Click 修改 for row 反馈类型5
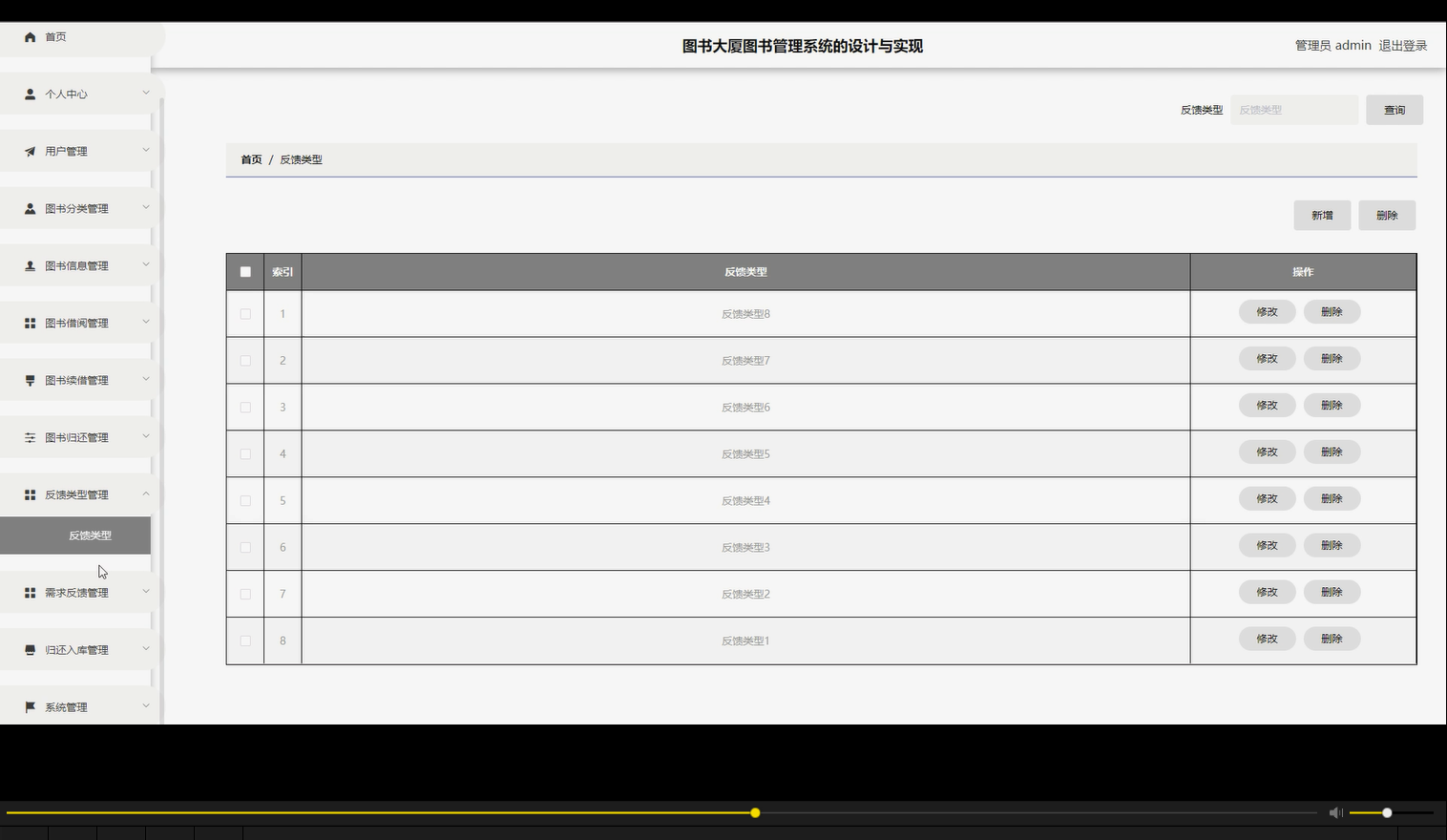This screenshot has height=840, width=1447. pyautogui.click(x=1267, y=452)
